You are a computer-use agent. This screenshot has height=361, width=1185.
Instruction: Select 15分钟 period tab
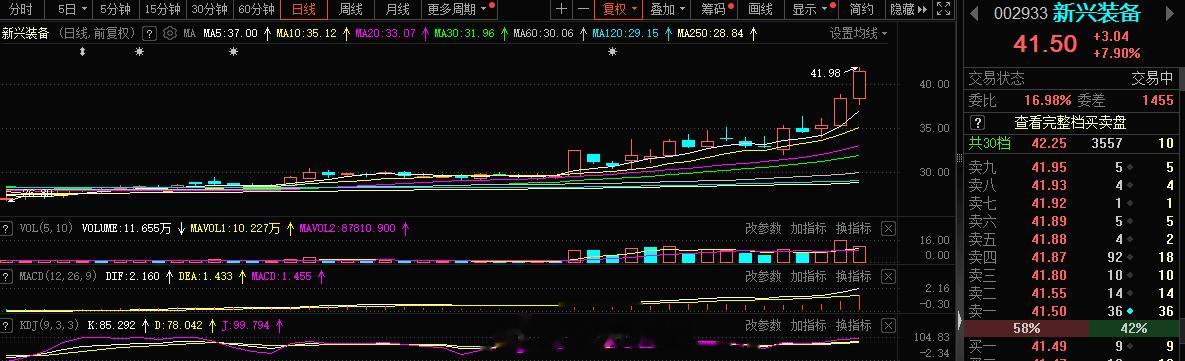[x=162, y=9]
